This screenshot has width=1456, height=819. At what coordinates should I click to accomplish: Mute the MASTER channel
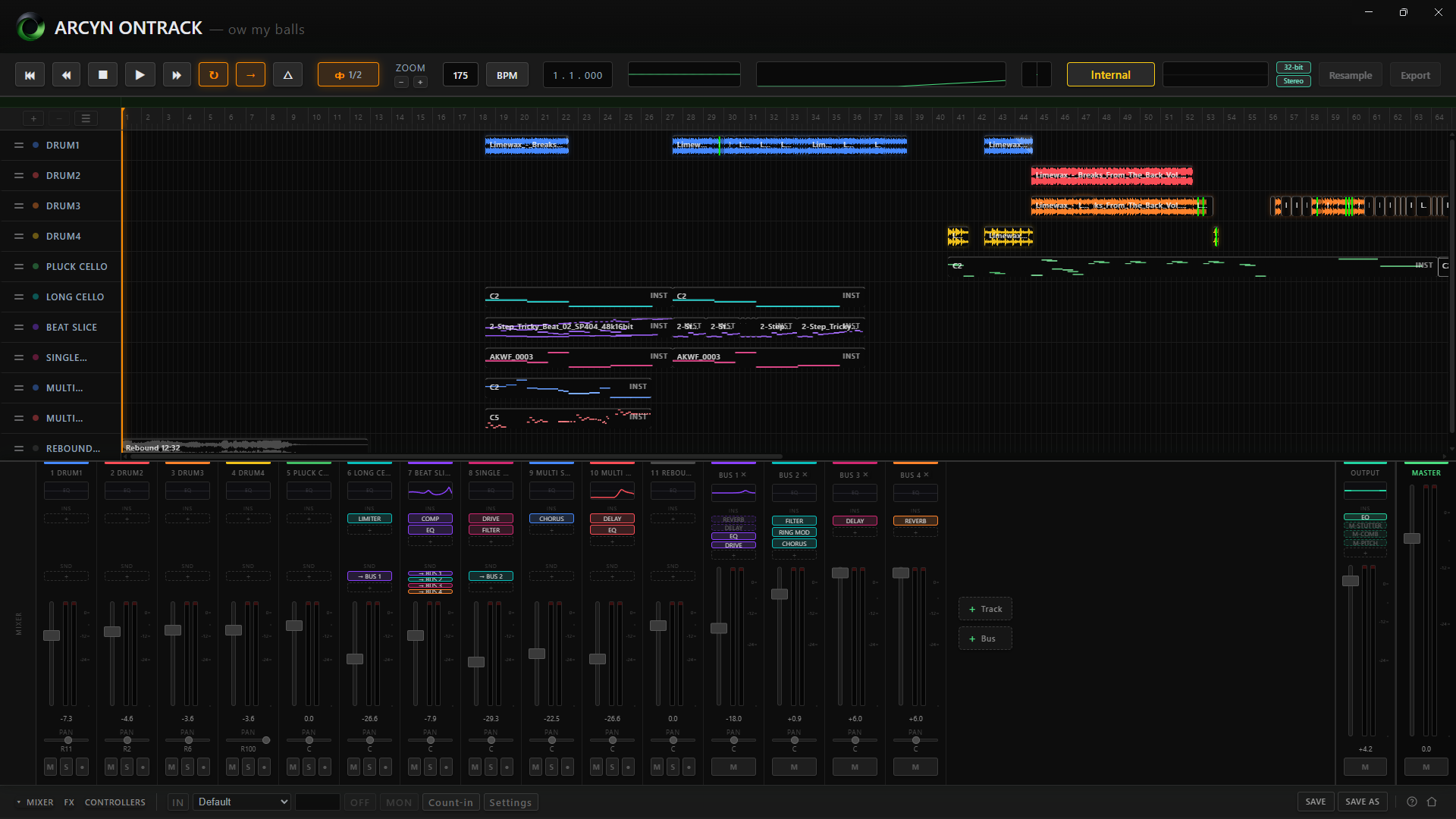1426,767
